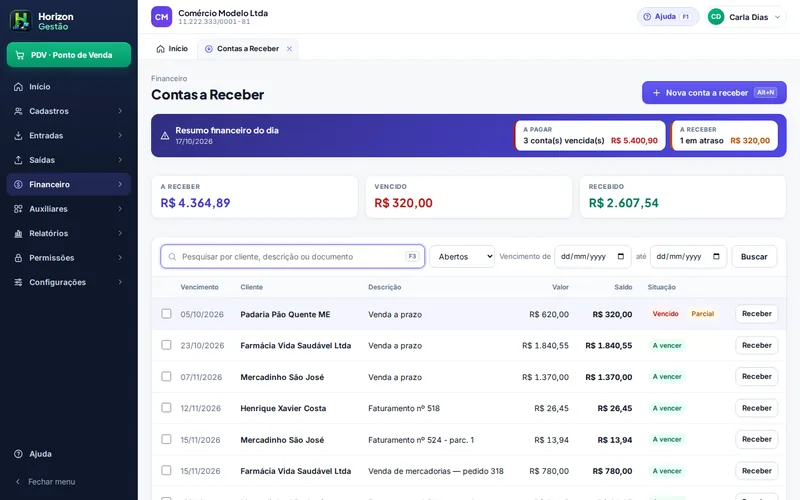Click the bar chart icon beside Relatórios
The image size is (800, 500).
point(18,234)
